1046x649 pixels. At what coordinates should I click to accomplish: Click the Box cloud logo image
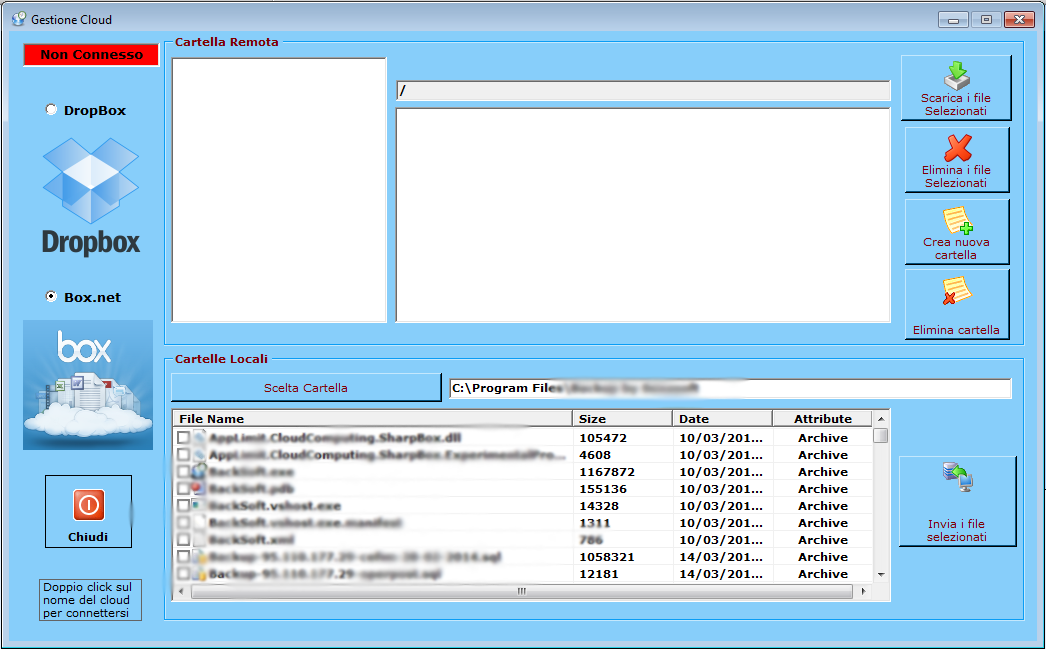88,385
